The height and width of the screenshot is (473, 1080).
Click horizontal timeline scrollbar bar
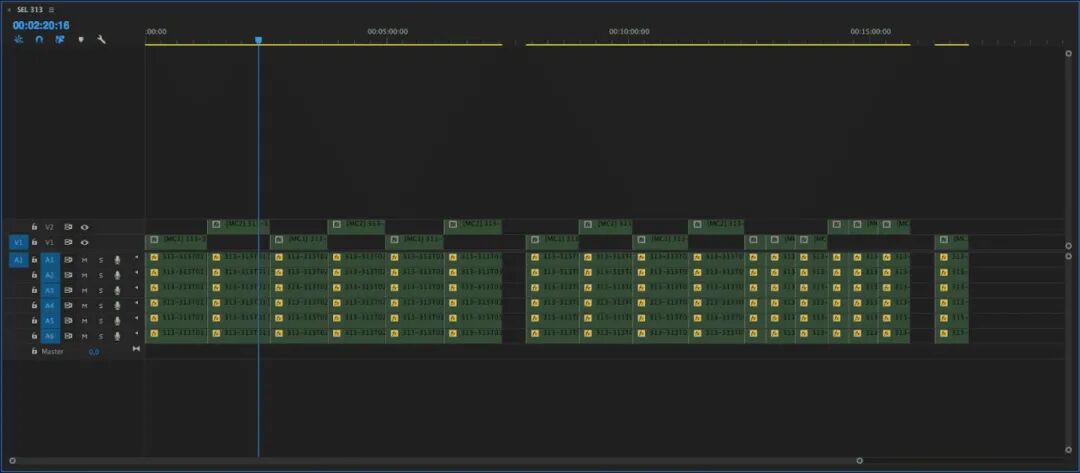435,461
